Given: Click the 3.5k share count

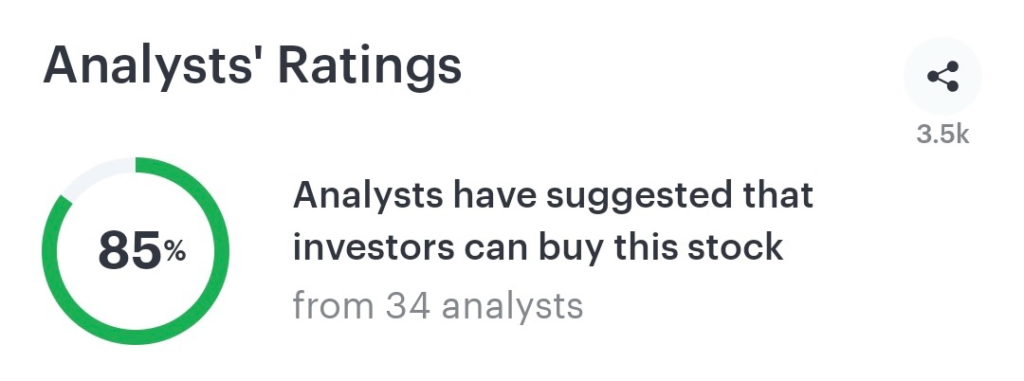Looking at the screenshot, I should 942,135.
